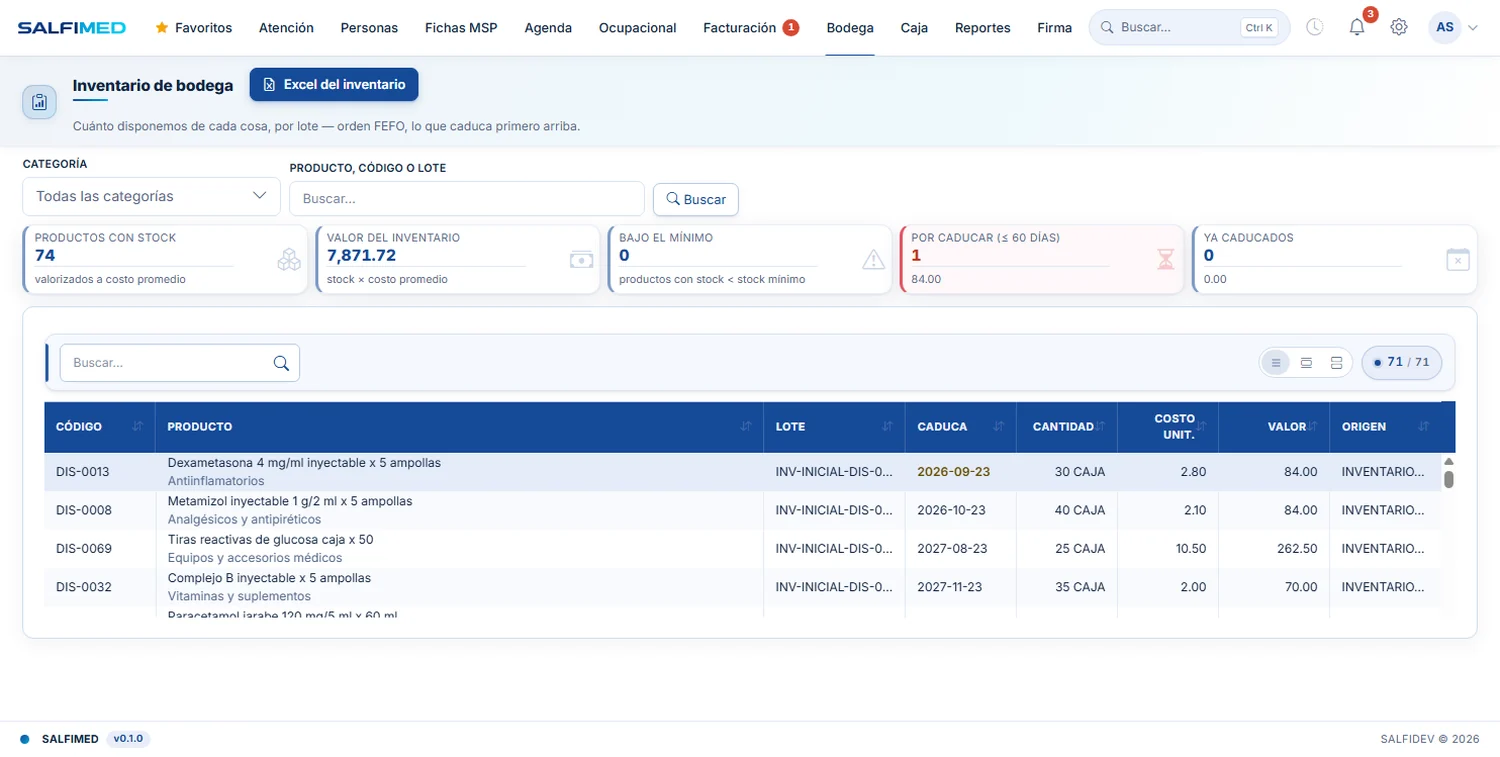Image resolution: width=1500 pixels, height=757 pixels.
Task: Focus the Producto, código o lote field
Action: click(x=467, y=199)
